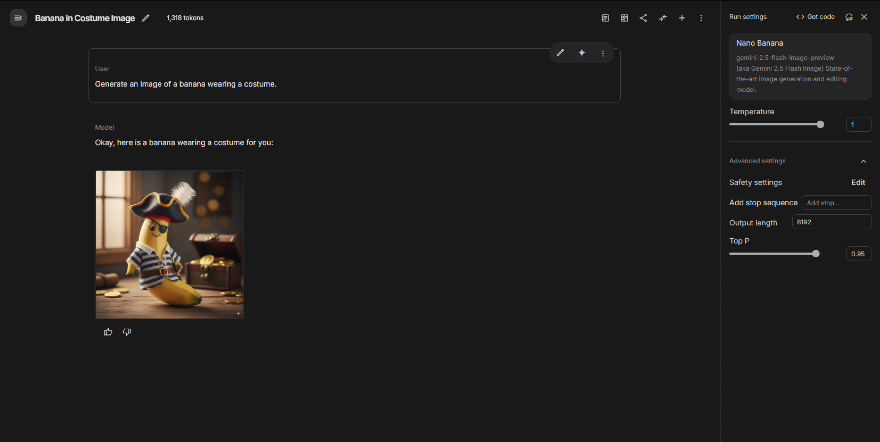Reset run settings with the refresh icon
Image resolution: width=880 pixels, height=442 pixels.
tap(849, 17)
